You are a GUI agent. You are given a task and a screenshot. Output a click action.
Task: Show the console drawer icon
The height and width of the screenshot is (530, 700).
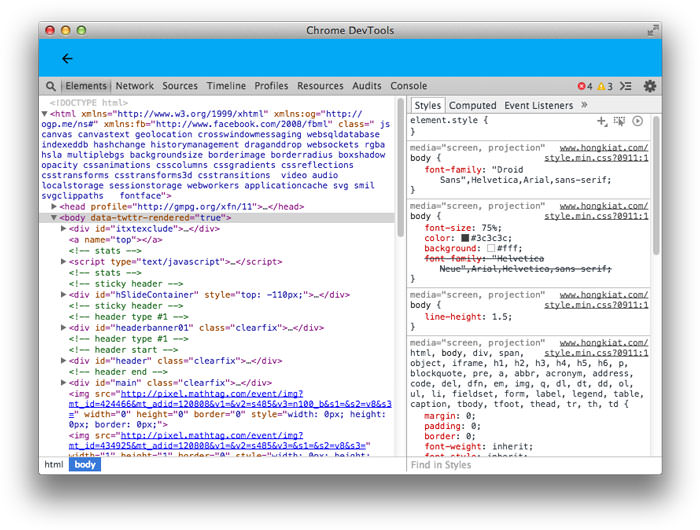(626, 86)
